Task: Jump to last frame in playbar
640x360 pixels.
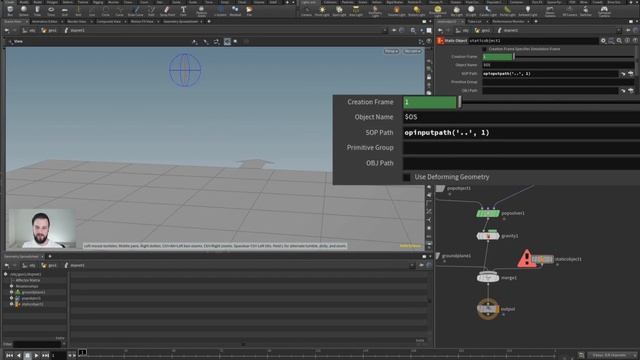Action: [x=45, y=356]
